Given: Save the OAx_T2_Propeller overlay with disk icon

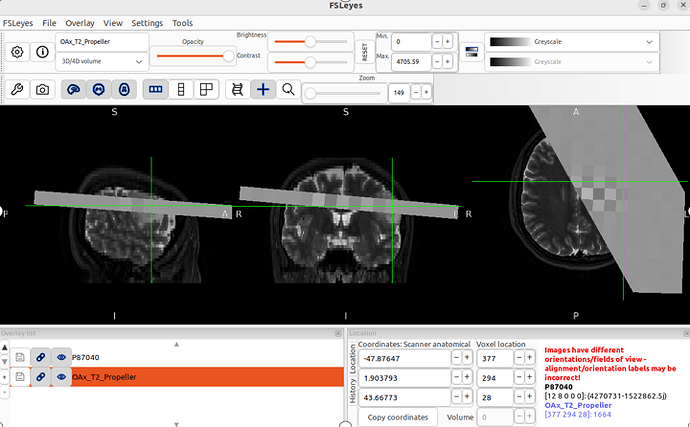Looking at the screenshot, I should tap(20, 377).
